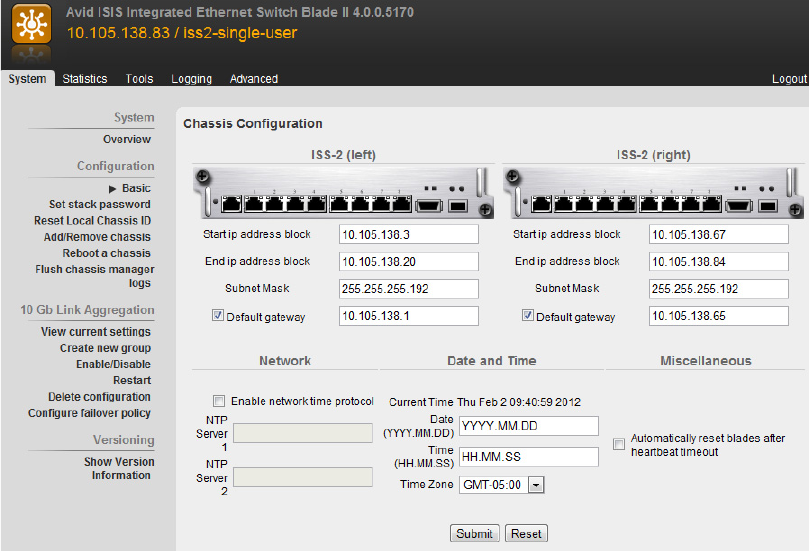The width and height of the screenshot is (809, 551).
Task: Switch to the Statistics tab
Action: [85, 79]
